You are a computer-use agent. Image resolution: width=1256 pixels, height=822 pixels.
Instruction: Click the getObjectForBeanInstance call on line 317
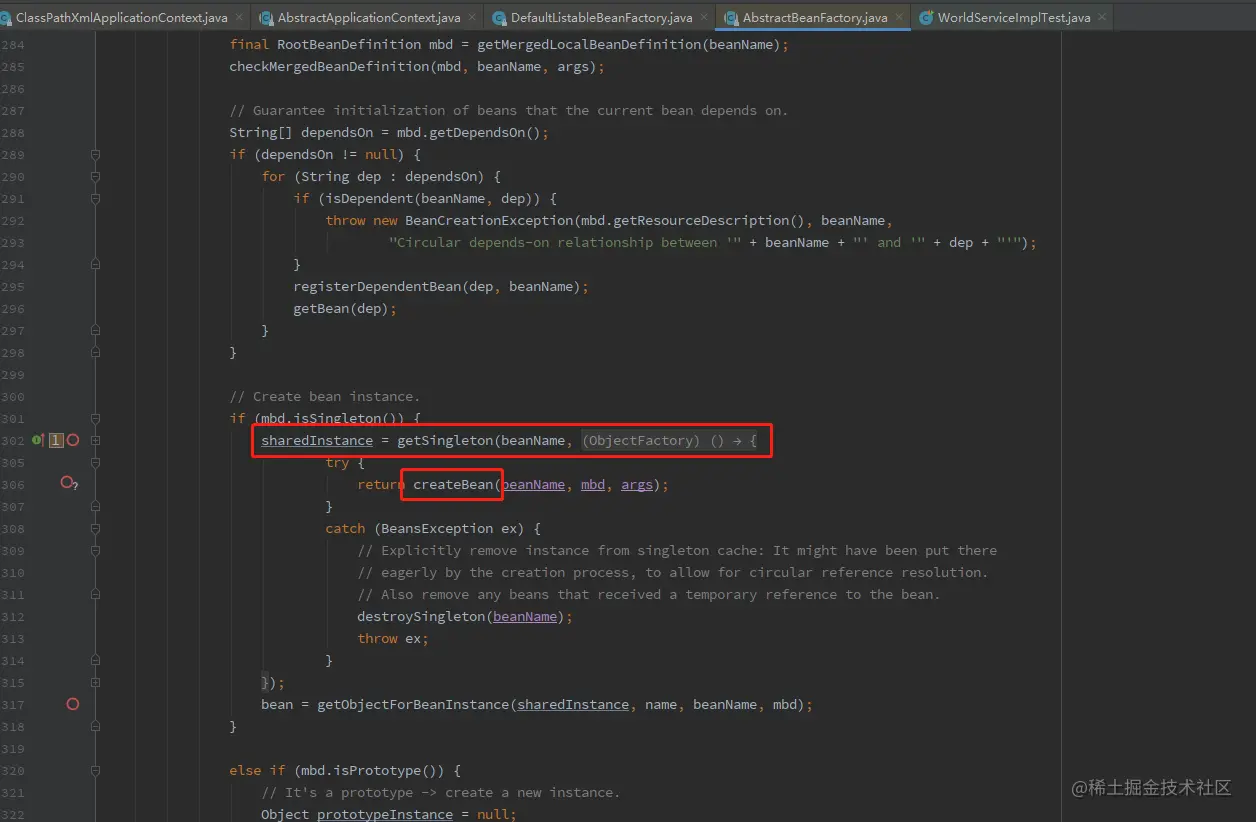pyautogui.click(x=413, y=704)
